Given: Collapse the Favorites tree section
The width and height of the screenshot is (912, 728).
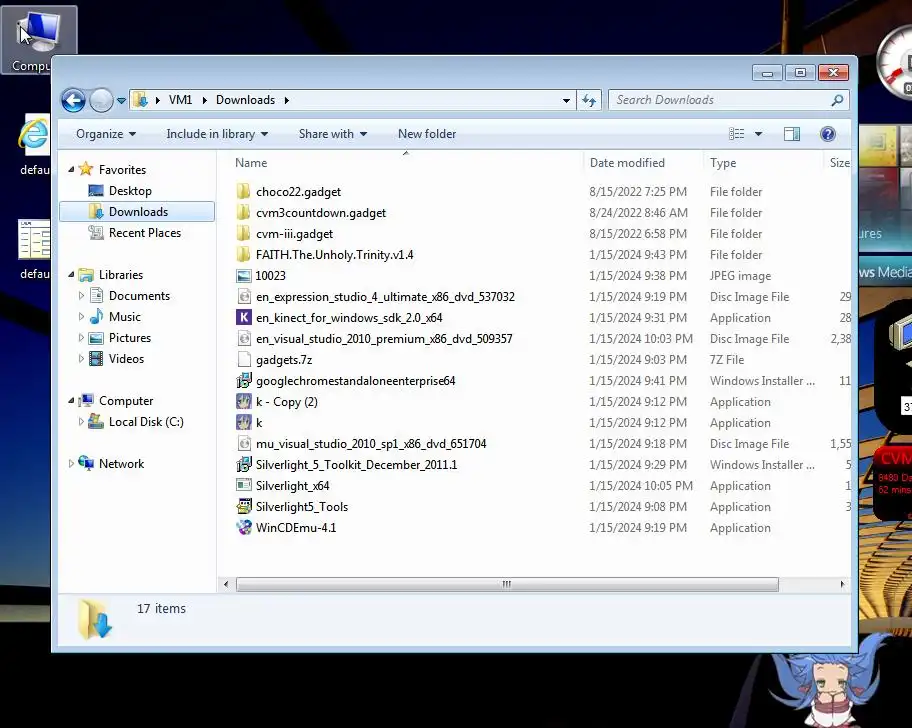Looking at the screenshot, I should click(x=71, y=170).
